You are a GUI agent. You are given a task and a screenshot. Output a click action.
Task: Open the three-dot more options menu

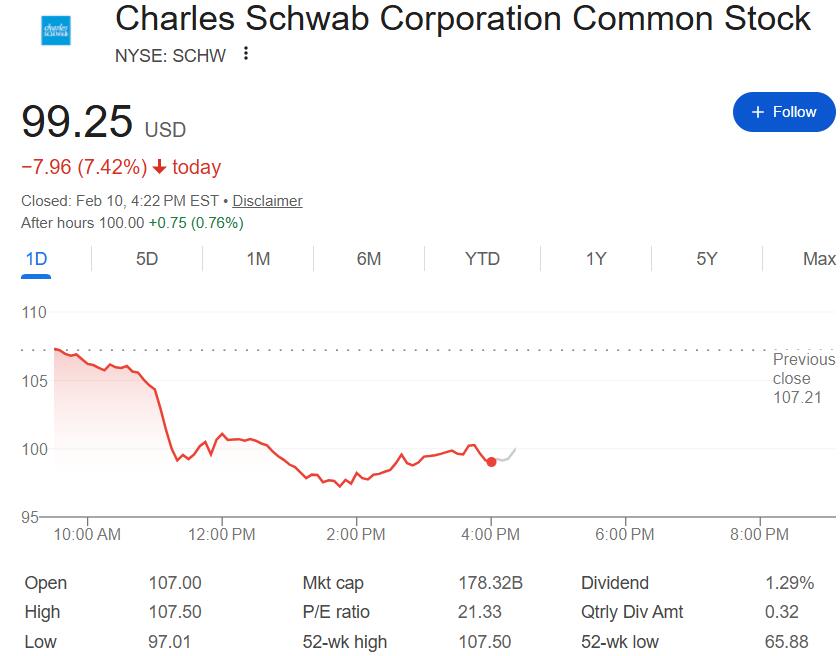pos(246,54)
